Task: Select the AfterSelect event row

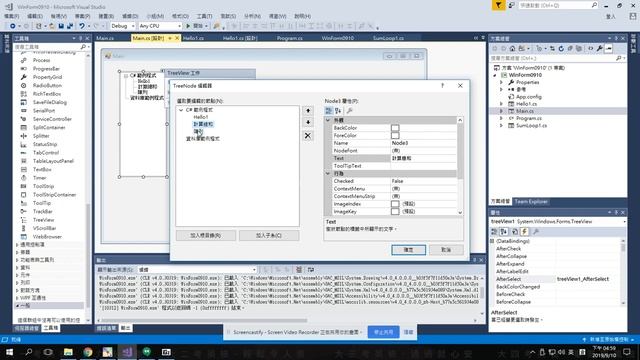Action: coord(555,279)
